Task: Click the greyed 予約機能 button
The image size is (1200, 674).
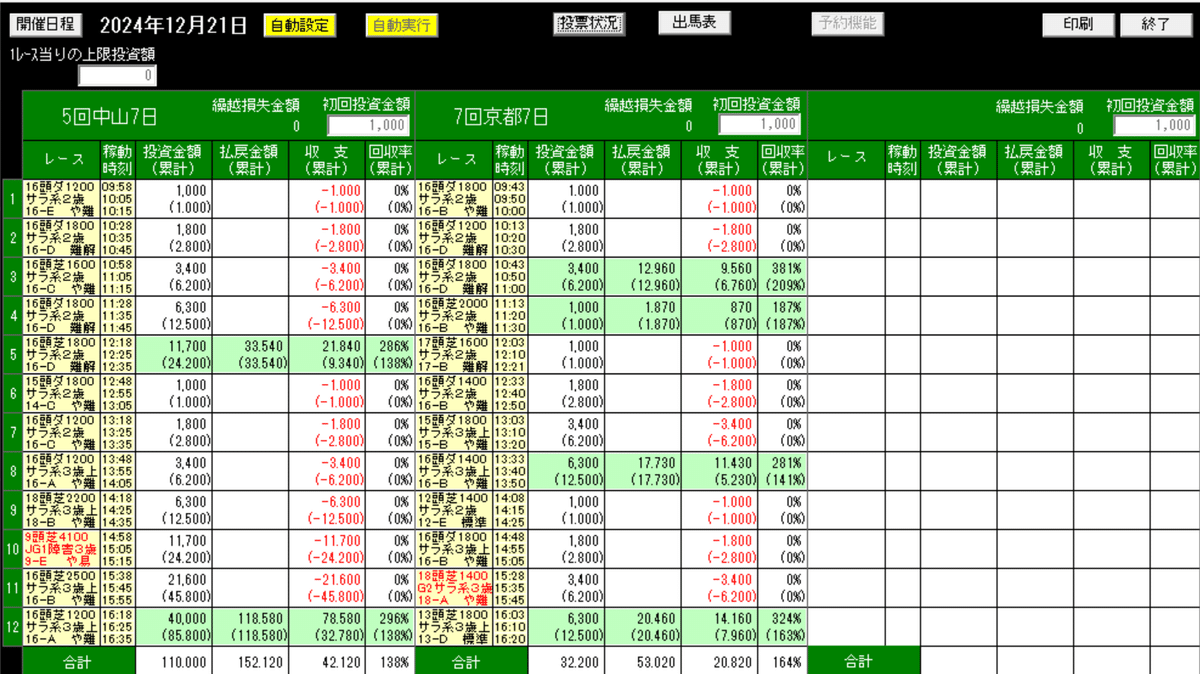Action: pyautogui.click(x=846, y=23)
